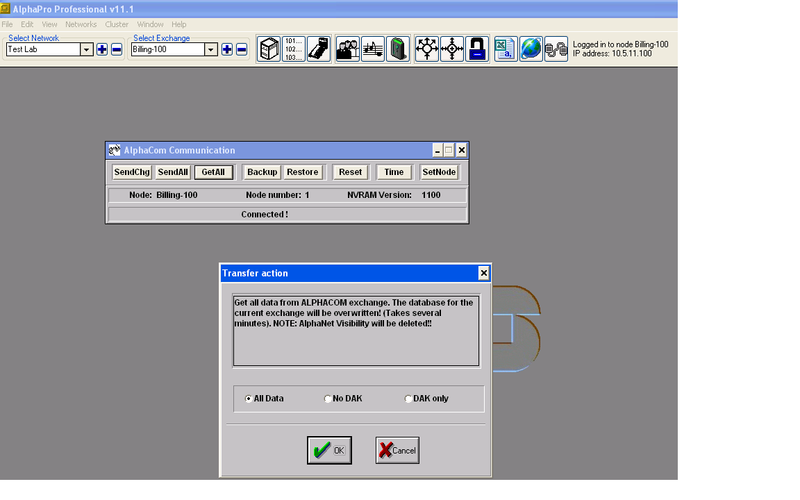Click the Excel export document icon
Viewport: 800px width, 500px height.
pos(506,49)
